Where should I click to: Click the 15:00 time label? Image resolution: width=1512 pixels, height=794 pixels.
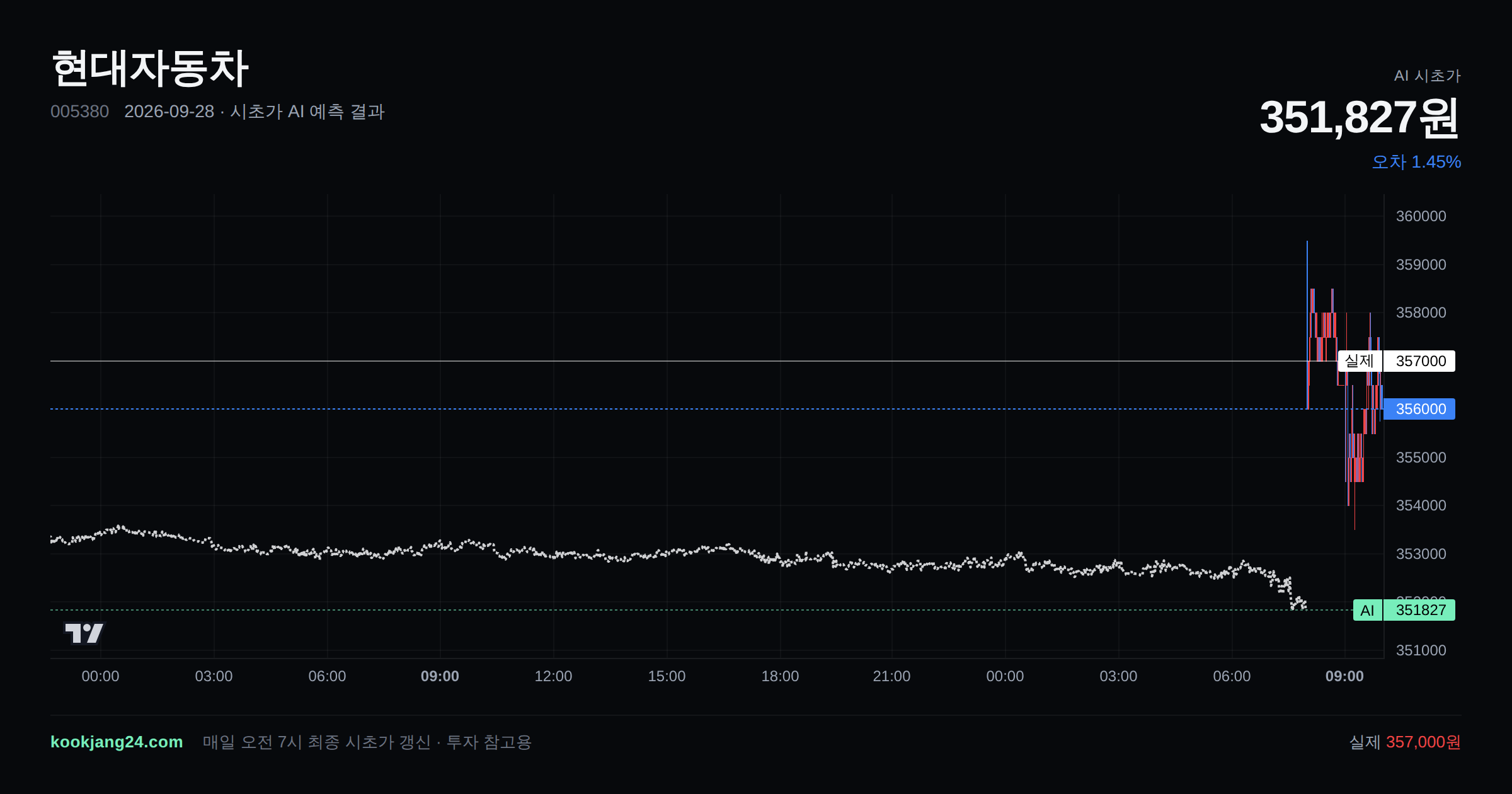pyautogui.click(x=667, y=676)
